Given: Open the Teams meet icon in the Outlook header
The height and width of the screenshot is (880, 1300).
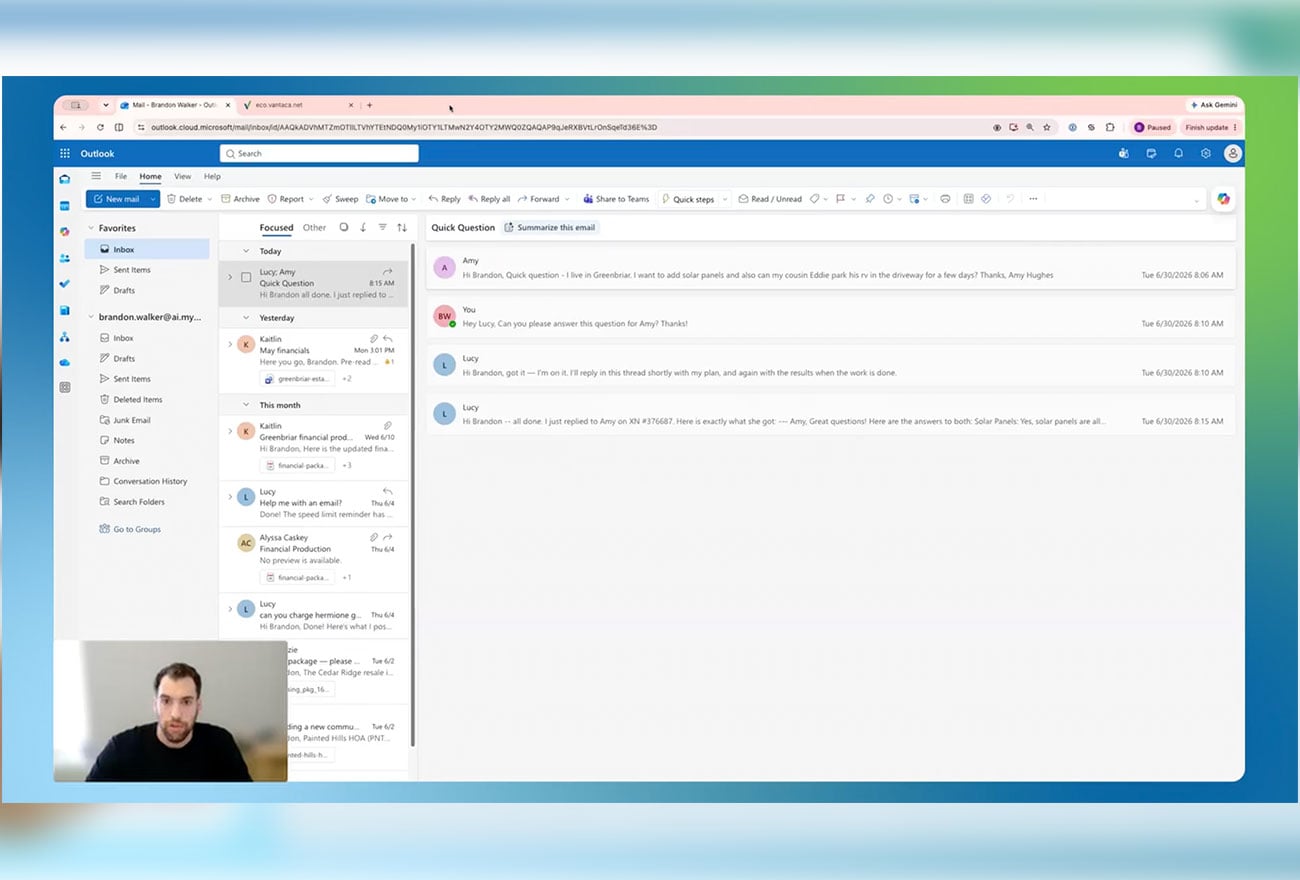Looking at the screenshot, I should (1124, 153).
